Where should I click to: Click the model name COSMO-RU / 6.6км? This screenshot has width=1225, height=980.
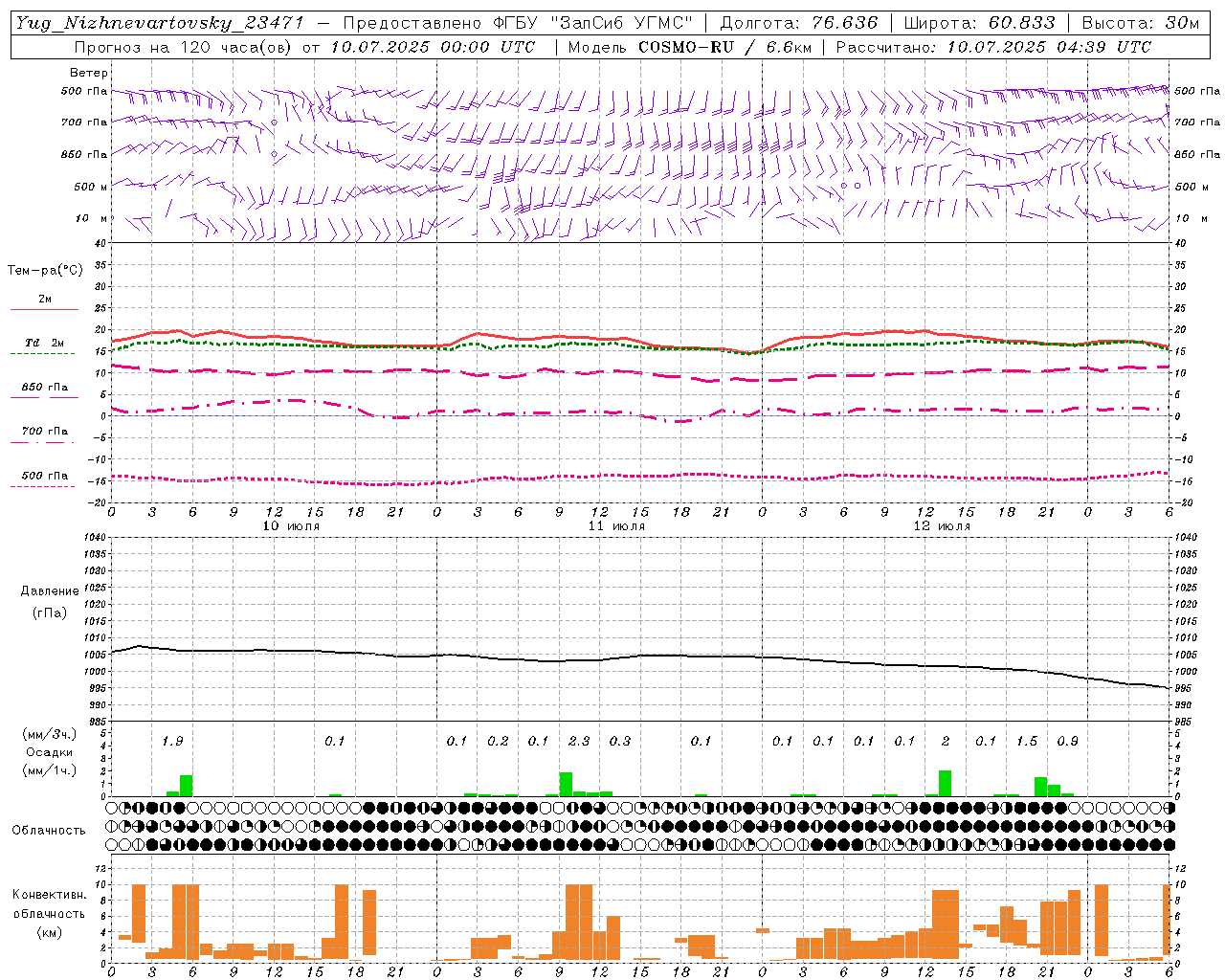click(725, 47)
